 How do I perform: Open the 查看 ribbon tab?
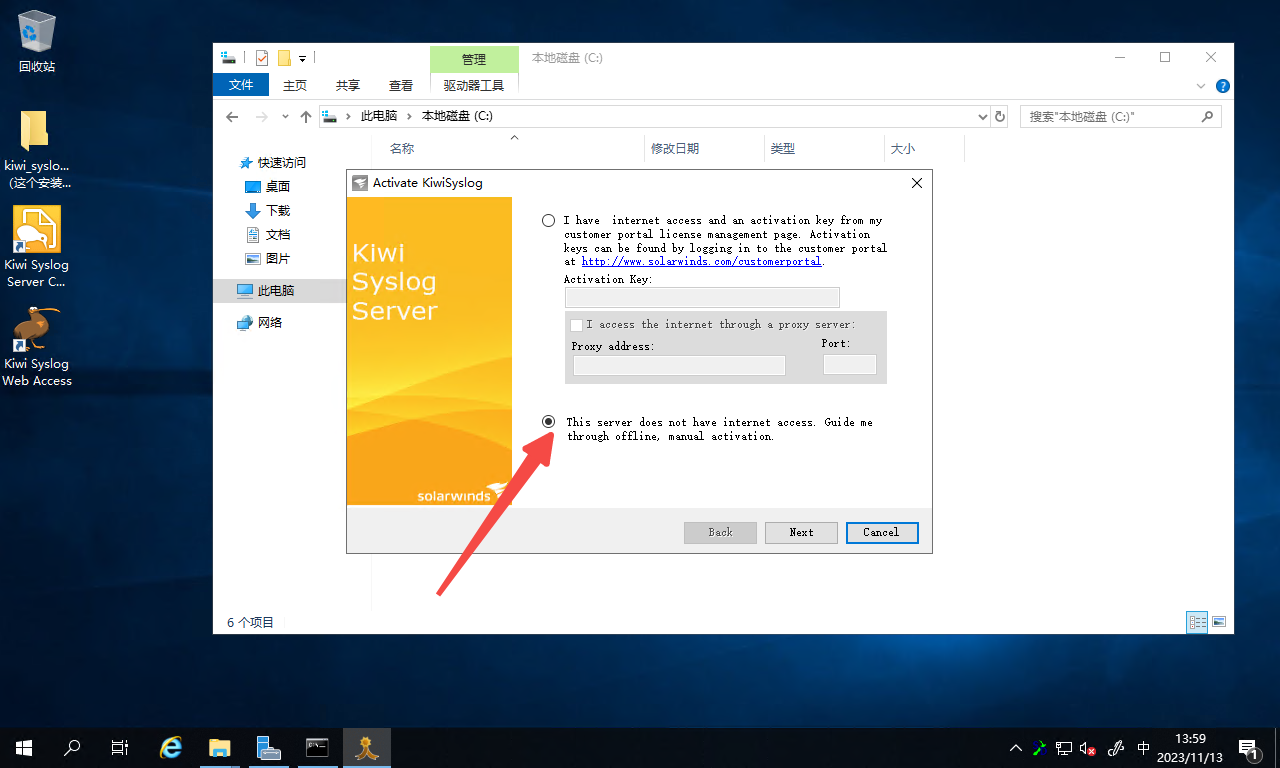(x=401, y=85)
